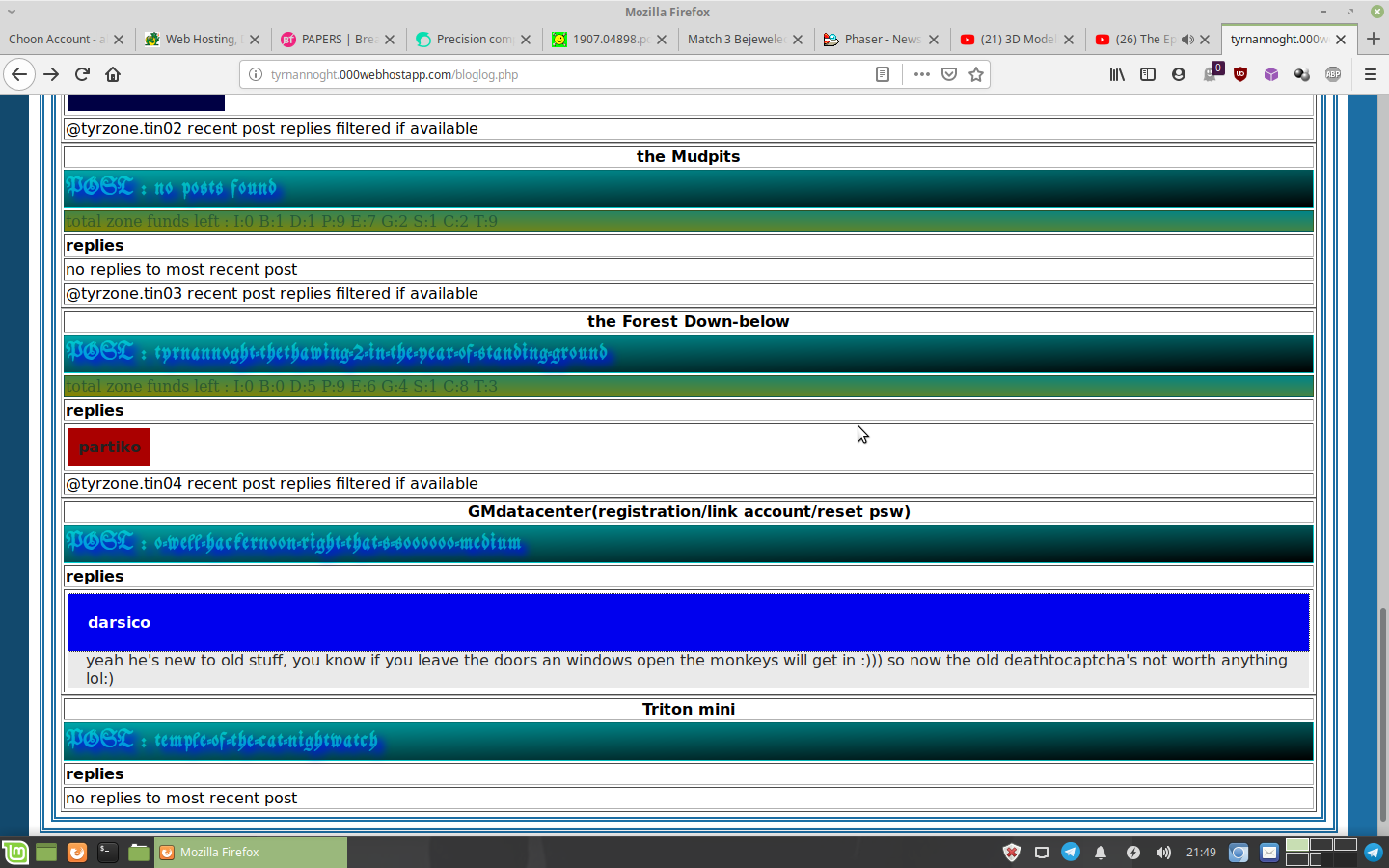This screenshot has height=868, width=1389.
Task: Bookmark this page with the star
Action: tap(976, 74)
